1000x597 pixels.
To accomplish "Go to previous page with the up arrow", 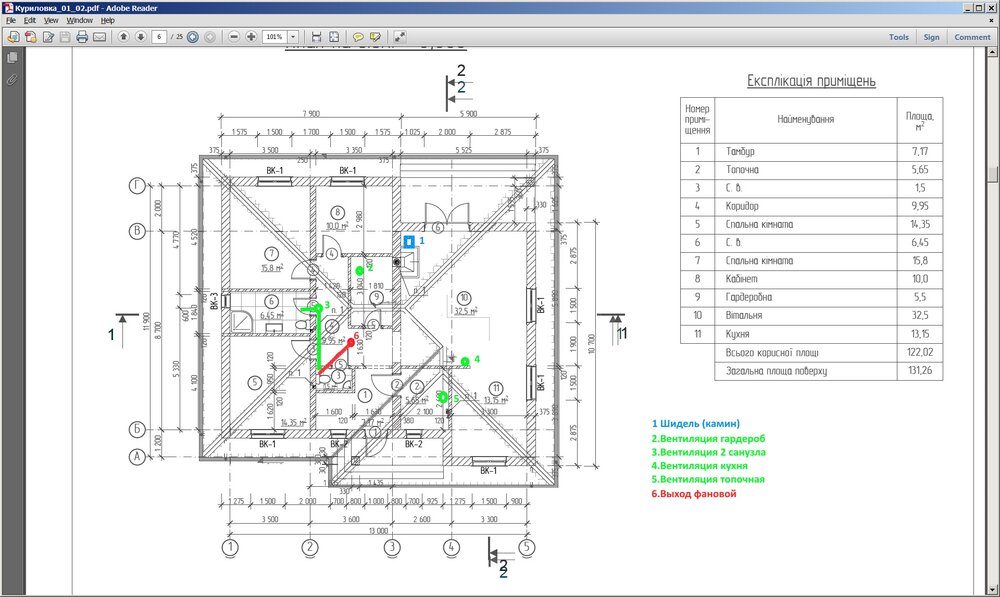I will pos(124,37).
